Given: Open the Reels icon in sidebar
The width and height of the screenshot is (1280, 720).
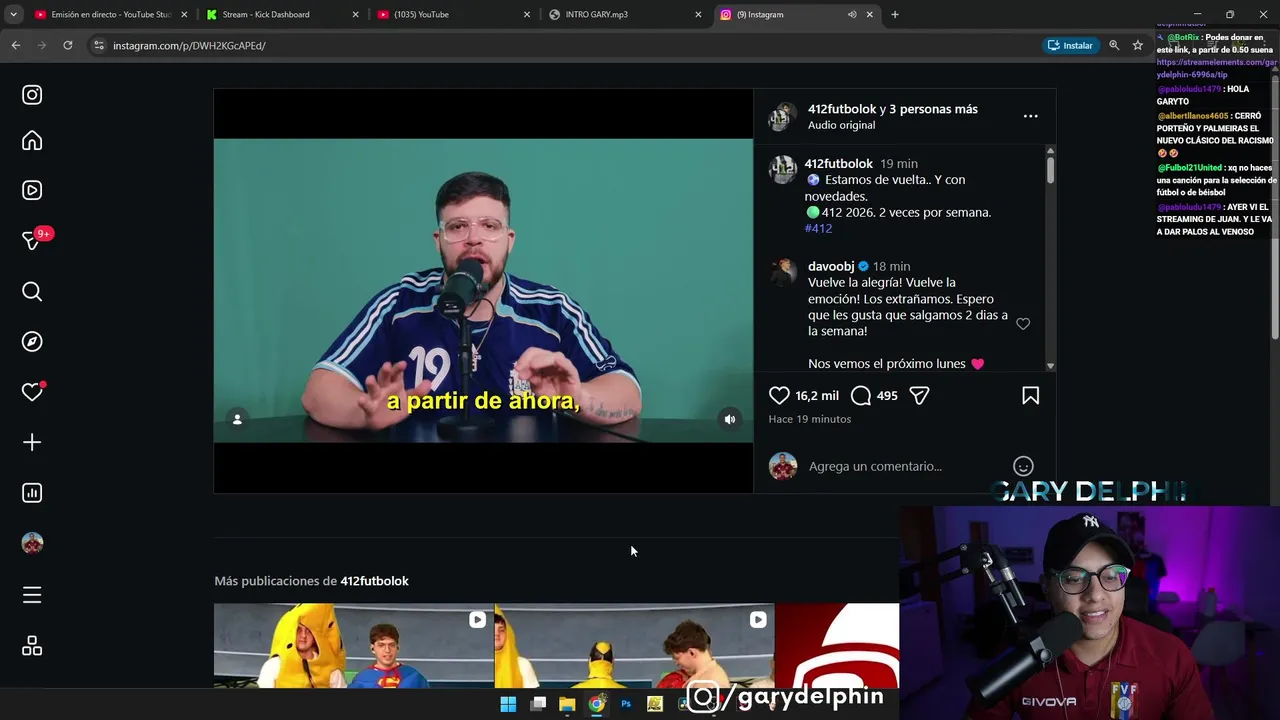Looking at the screenshot, I should 32,190.
